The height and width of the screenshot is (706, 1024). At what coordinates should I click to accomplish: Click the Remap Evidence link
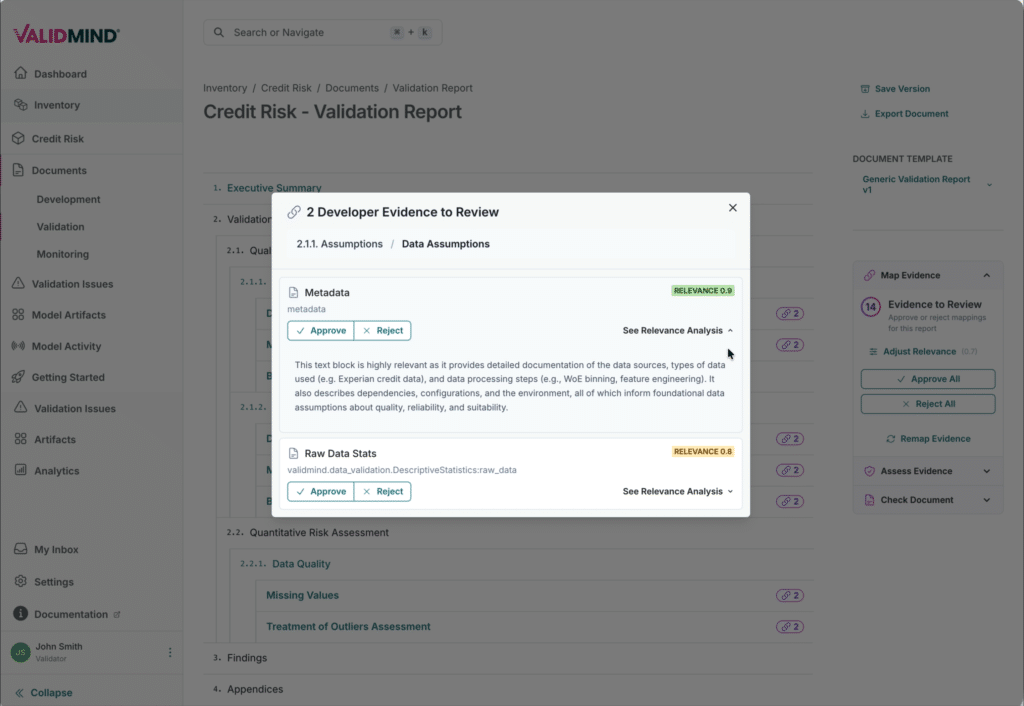pos(927,438)
